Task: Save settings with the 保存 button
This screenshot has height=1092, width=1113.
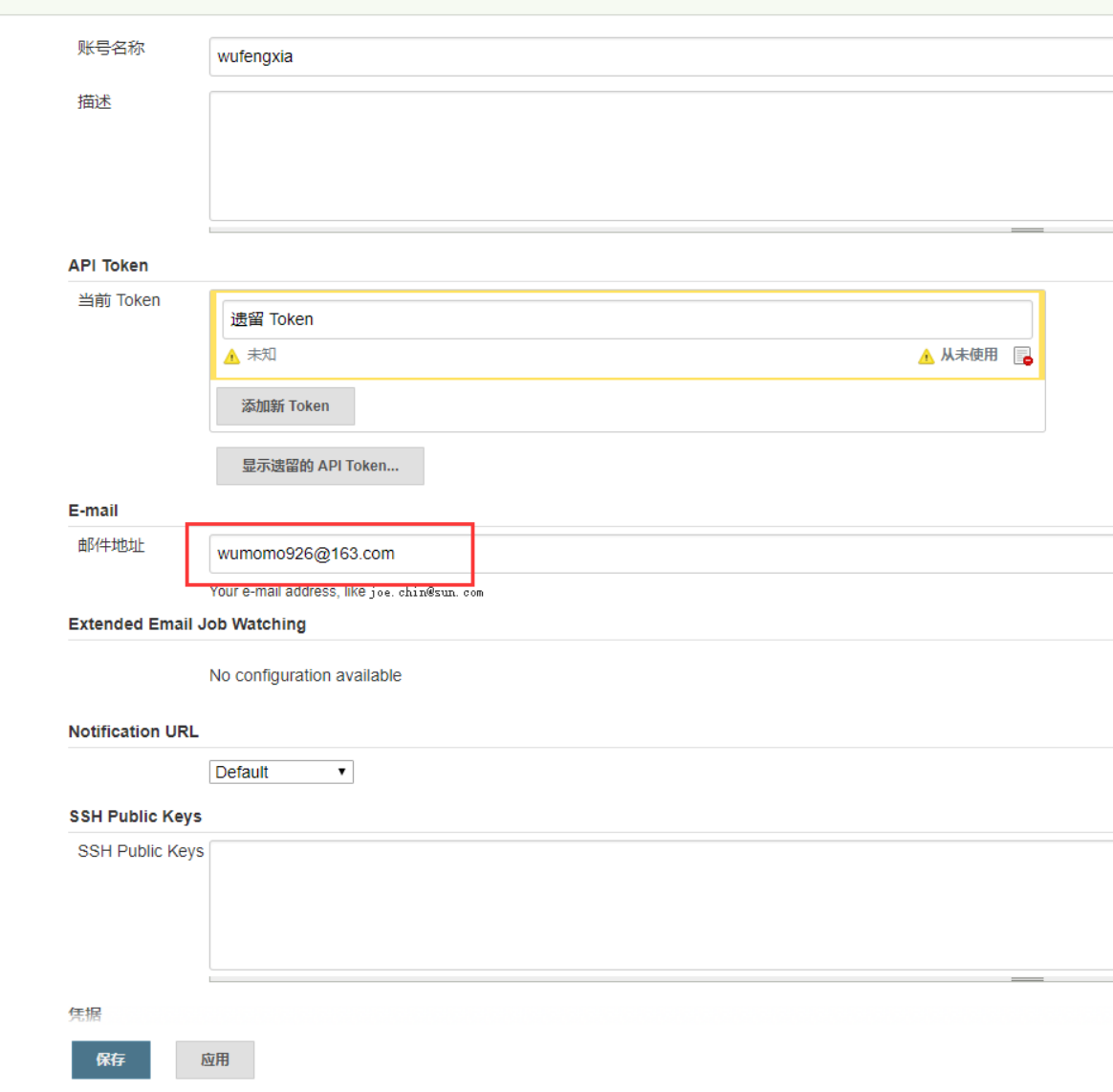Action: [111, 1059]
